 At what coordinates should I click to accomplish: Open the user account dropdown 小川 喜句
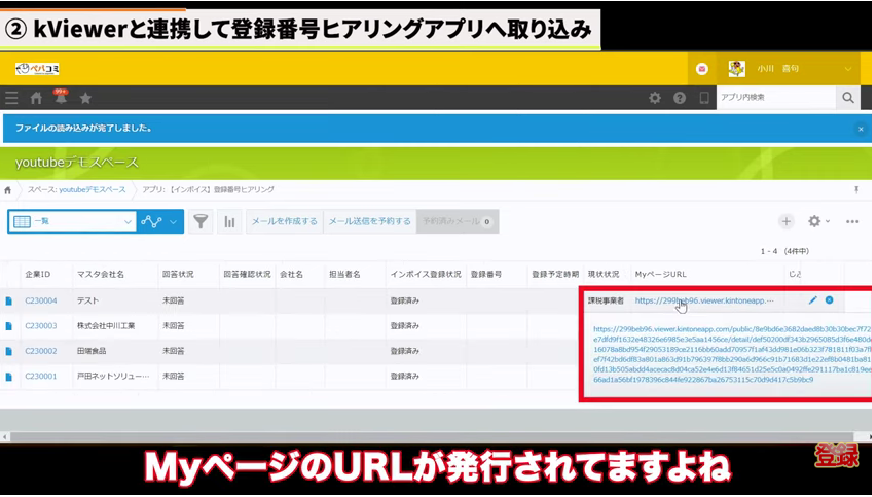pyautogui.click(x=791, y=69)
